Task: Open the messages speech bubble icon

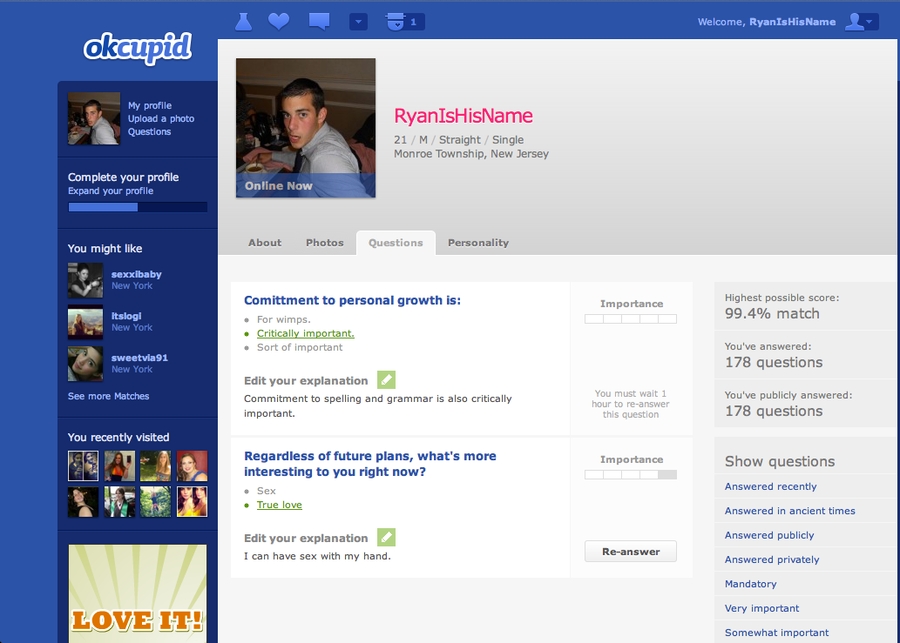Action: point(319,21)
